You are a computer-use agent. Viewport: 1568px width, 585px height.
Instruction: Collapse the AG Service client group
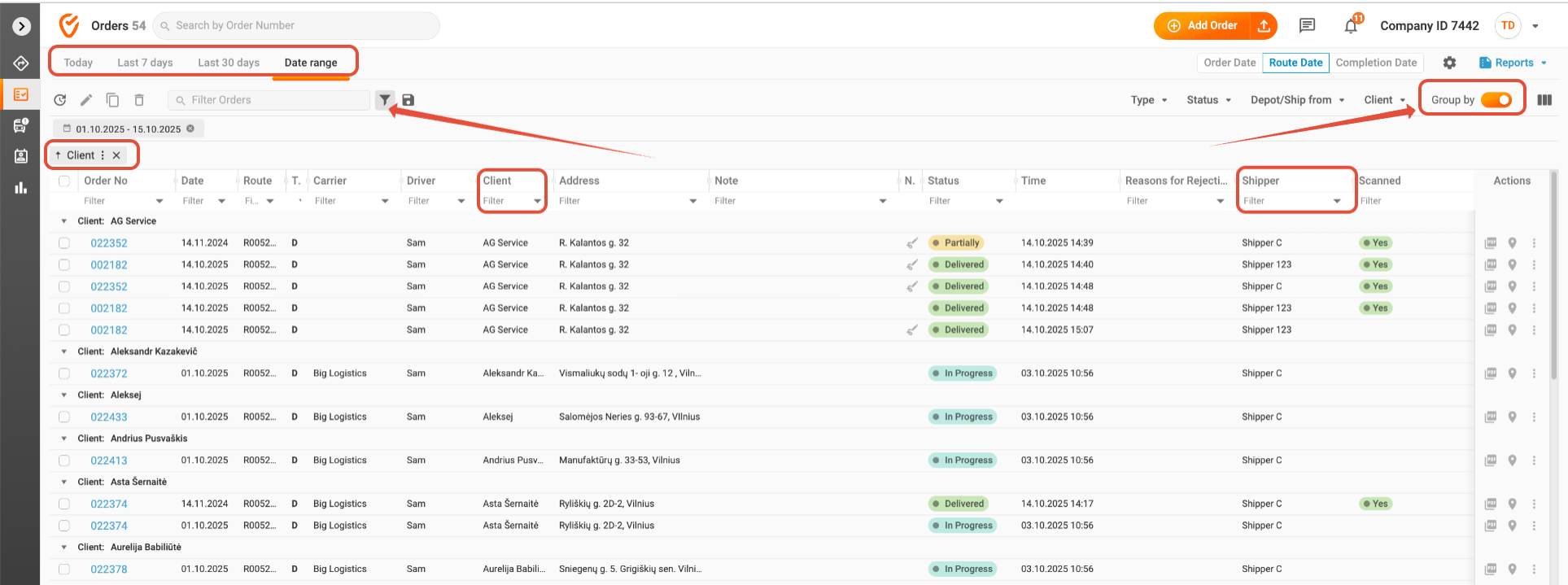pyautogui.click(x=64, y=221)
